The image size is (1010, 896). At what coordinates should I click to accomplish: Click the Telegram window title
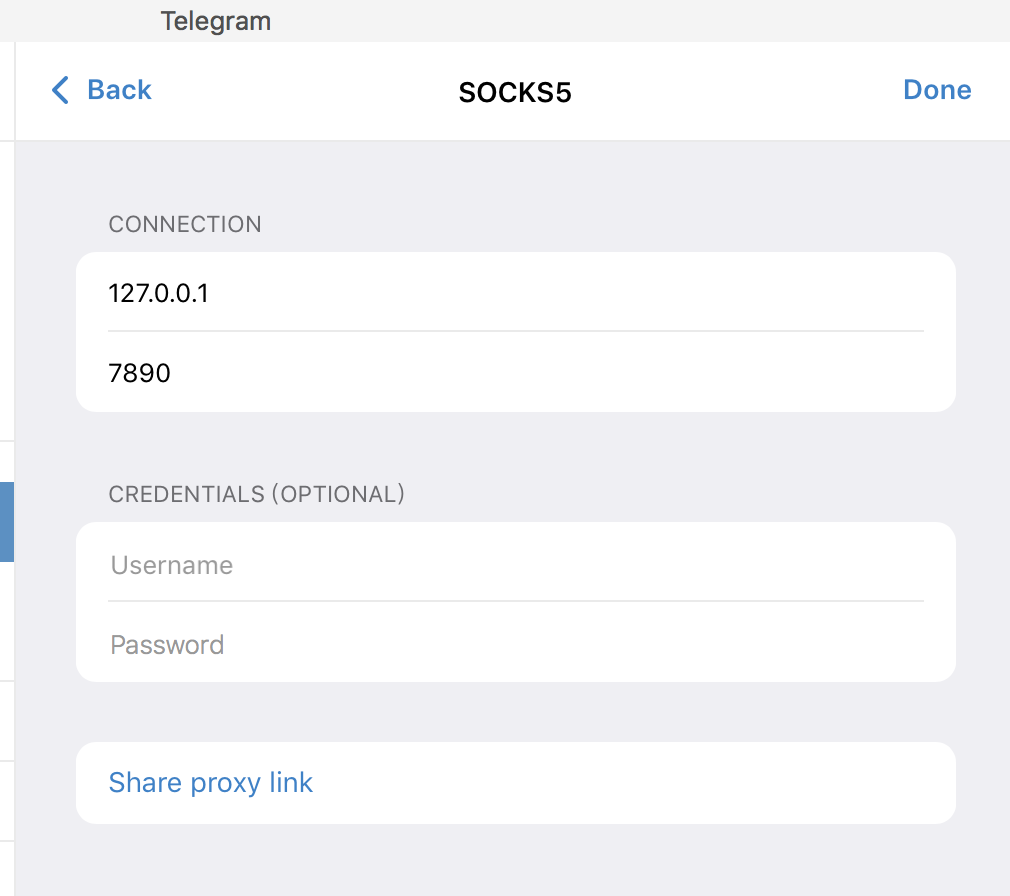215,20
